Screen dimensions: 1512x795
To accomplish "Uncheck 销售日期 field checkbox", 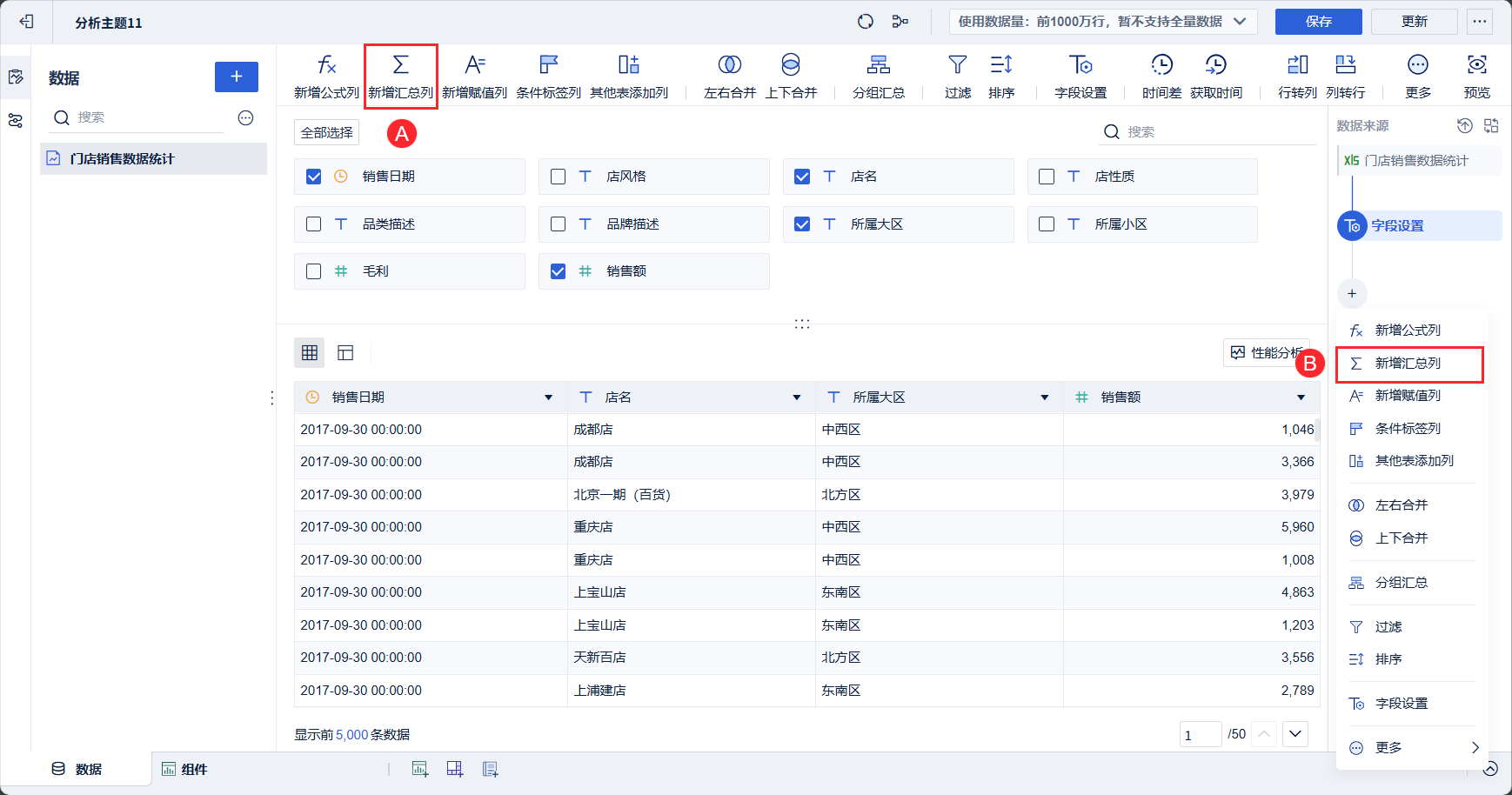I will click(x=314, y=177).
